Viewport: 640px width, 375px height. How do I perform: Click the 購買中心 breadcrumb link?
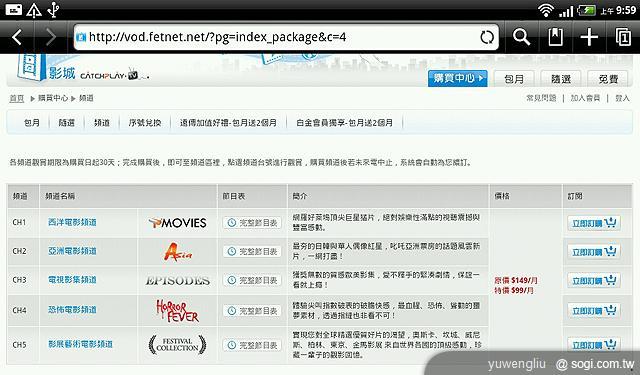click(53, 98)
